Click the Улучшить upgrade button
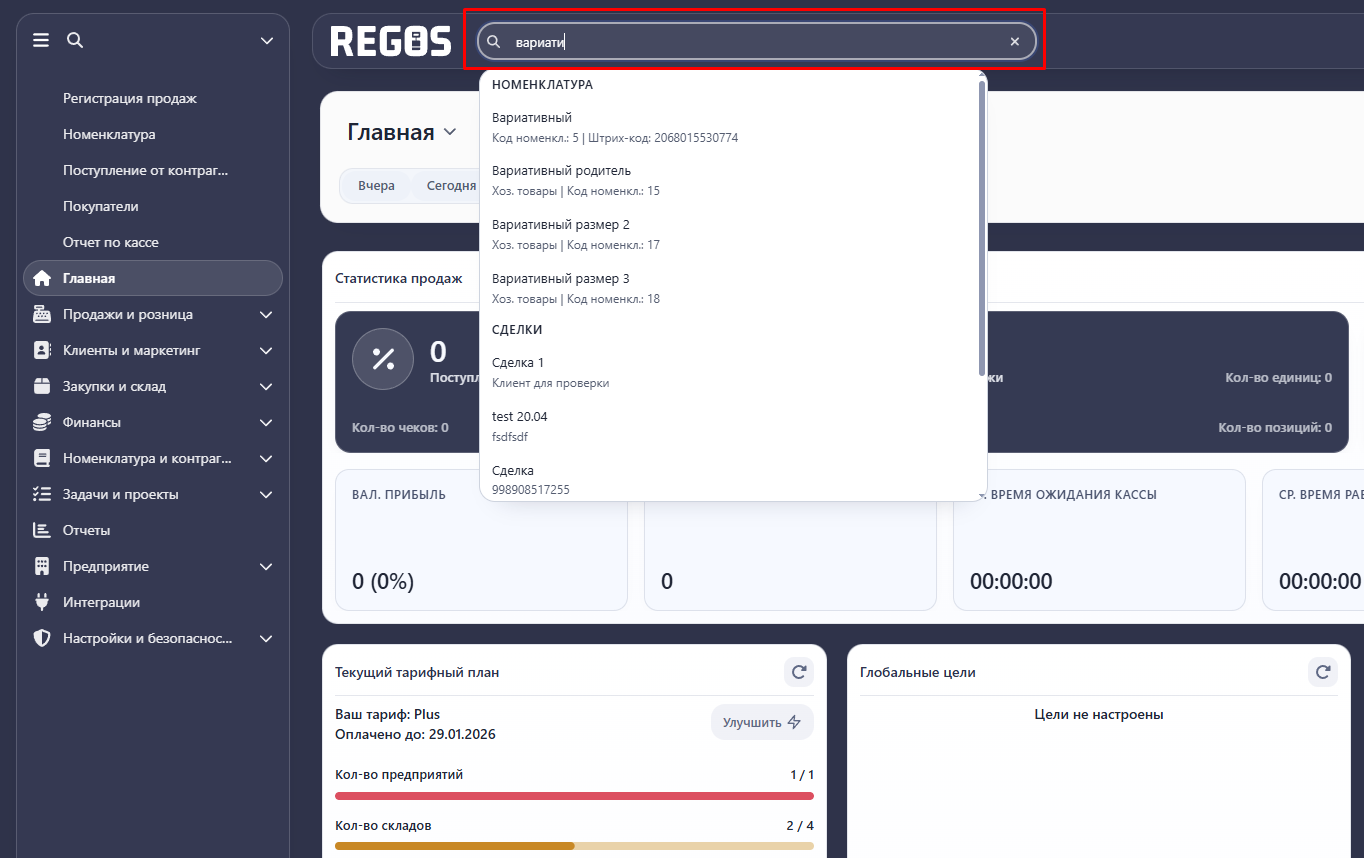The height and width of the screenshot is (858, 1364). point(762,722)
